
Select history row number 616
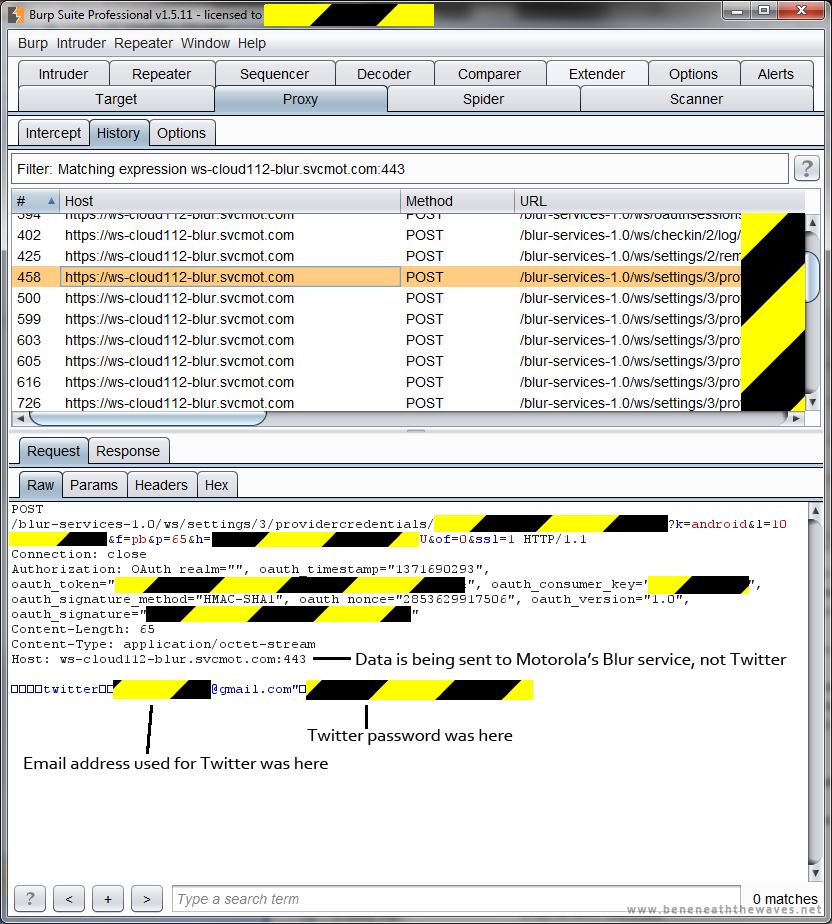pos(376,382)
